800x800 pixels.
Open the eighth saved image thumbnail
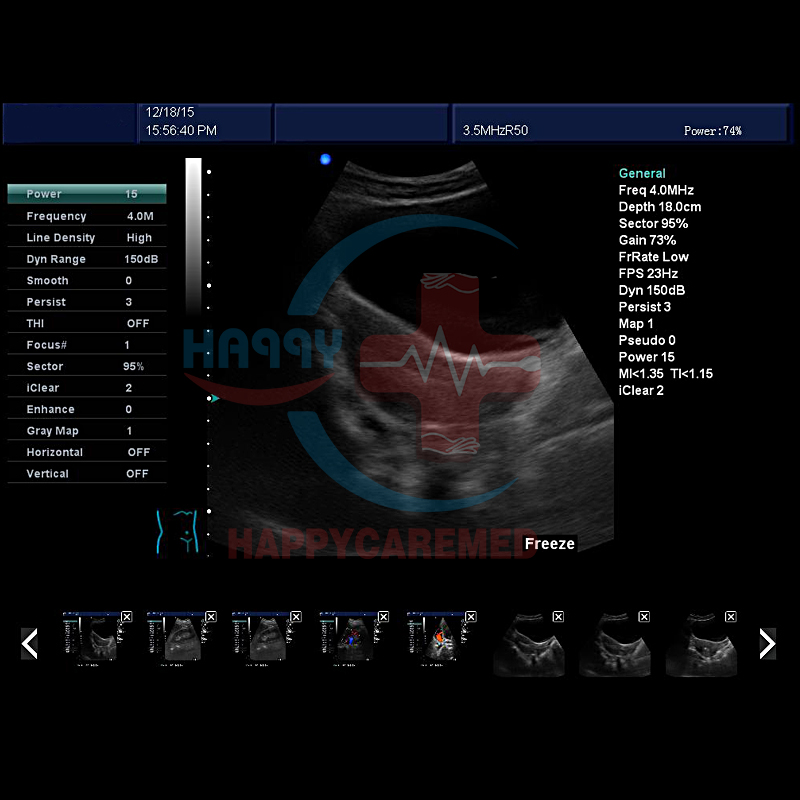coord(702,645)
